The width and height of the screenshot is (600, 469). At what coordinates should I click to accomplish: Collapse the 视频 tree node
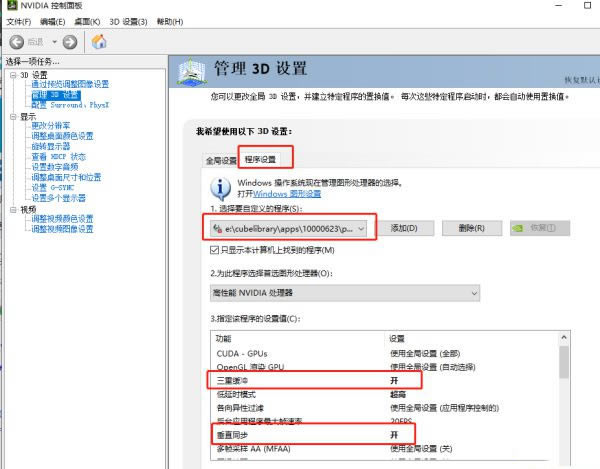(13, 209)
